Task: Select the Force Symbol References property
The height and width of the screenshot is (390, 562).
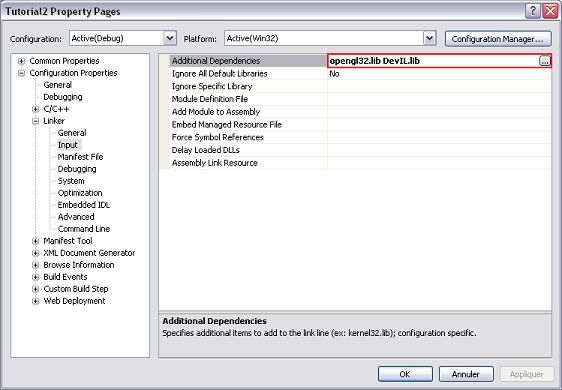Action: pyautogui.click(x=218, y=137)
